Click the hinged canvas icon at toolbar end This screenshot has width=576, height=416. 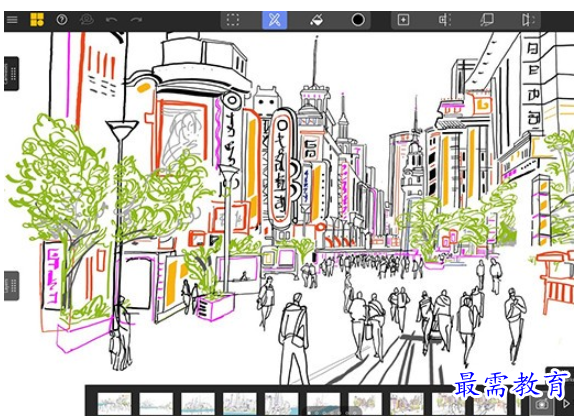528,19
